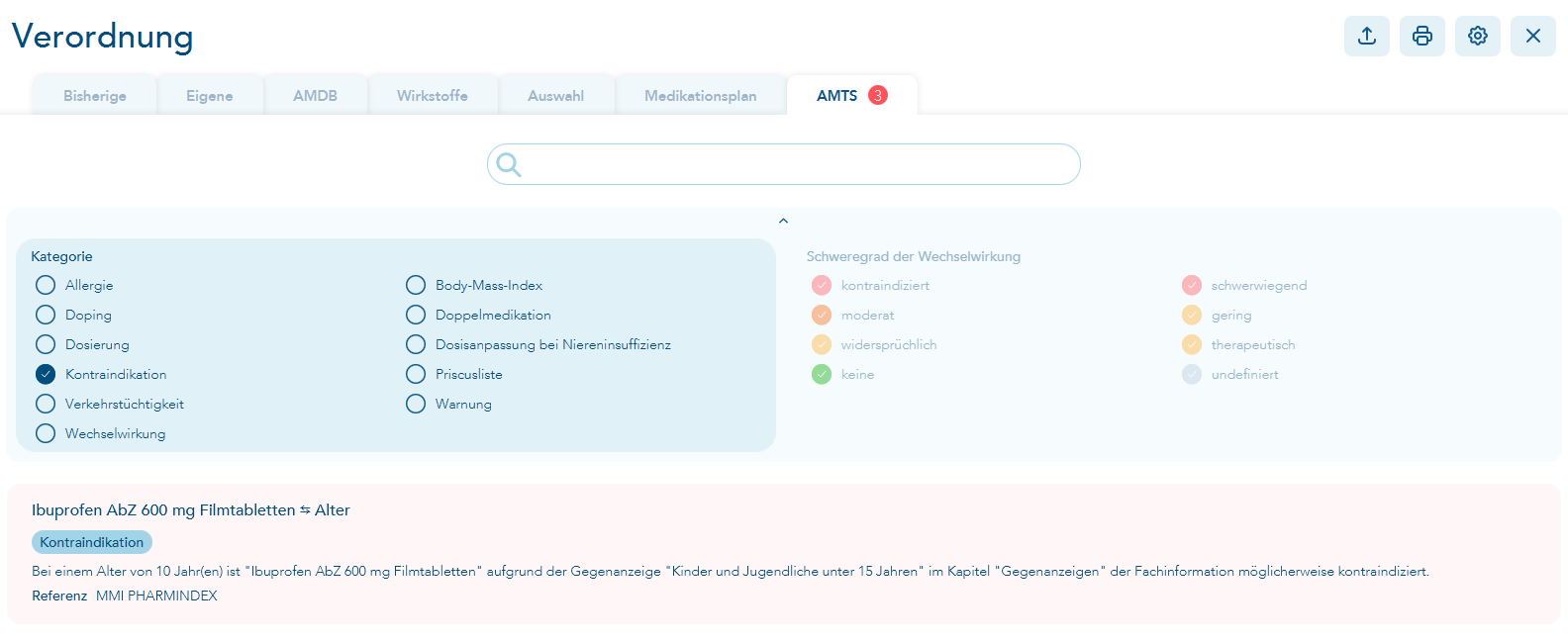Select the Auswahl tab
The width and height of the screenshot is (1568, 642).
pyautogui.click(x=555, y=96)
